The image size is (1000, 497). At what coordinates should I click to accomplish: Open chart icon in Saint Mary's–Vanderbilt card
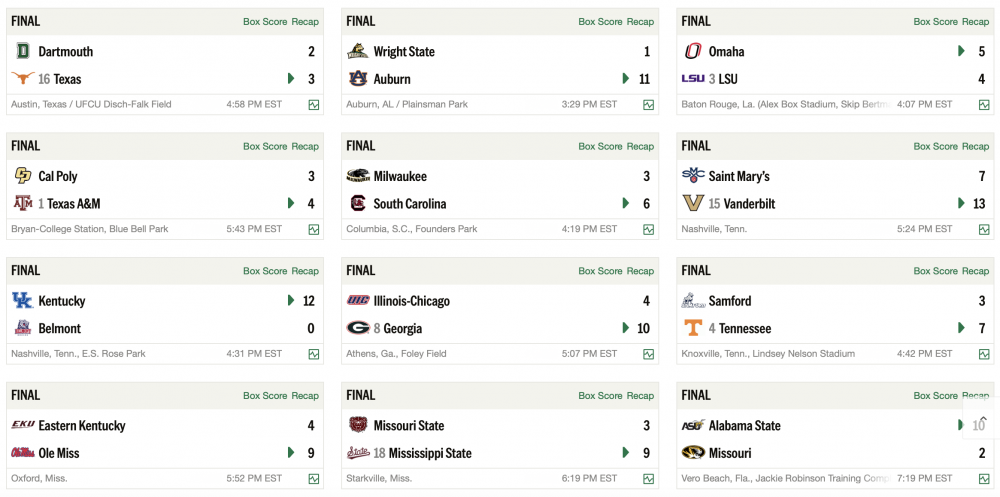pyautogui.click(x=984, y=229)
